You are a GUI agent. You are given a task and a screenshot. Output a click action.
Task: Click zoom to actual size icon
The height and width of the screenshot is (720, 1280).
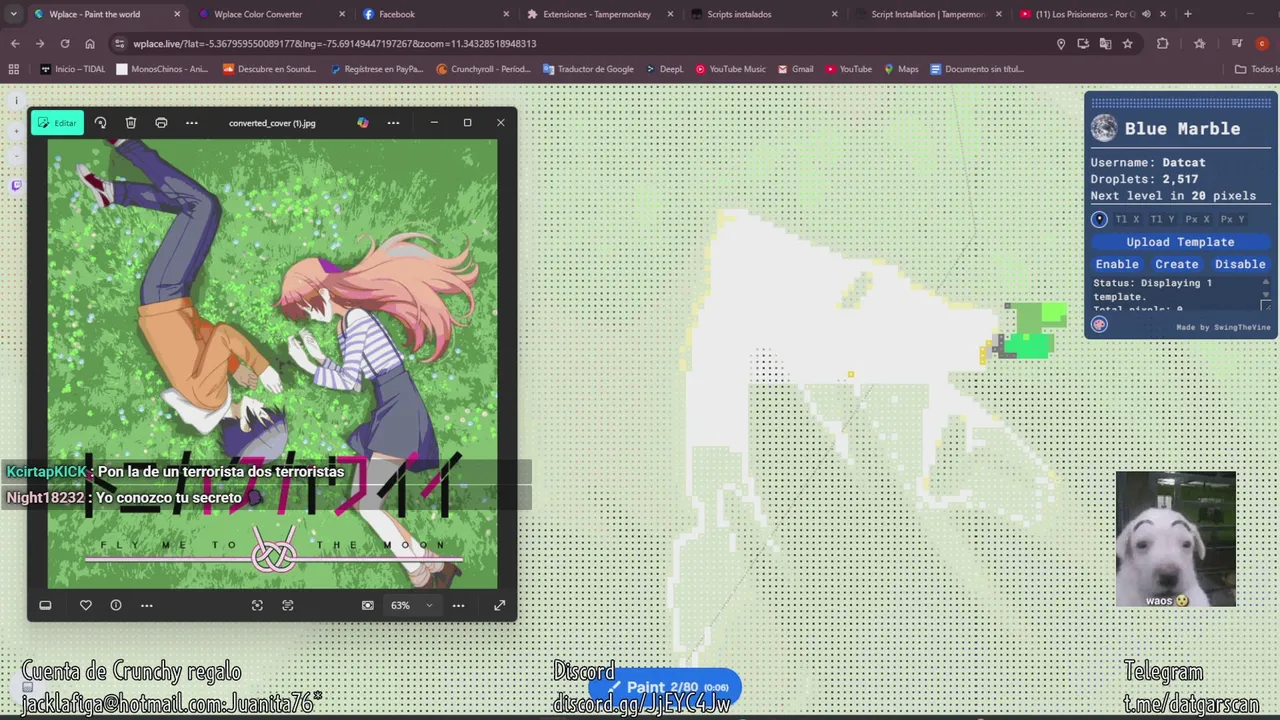pyautogui.click(x=368, y=605)
